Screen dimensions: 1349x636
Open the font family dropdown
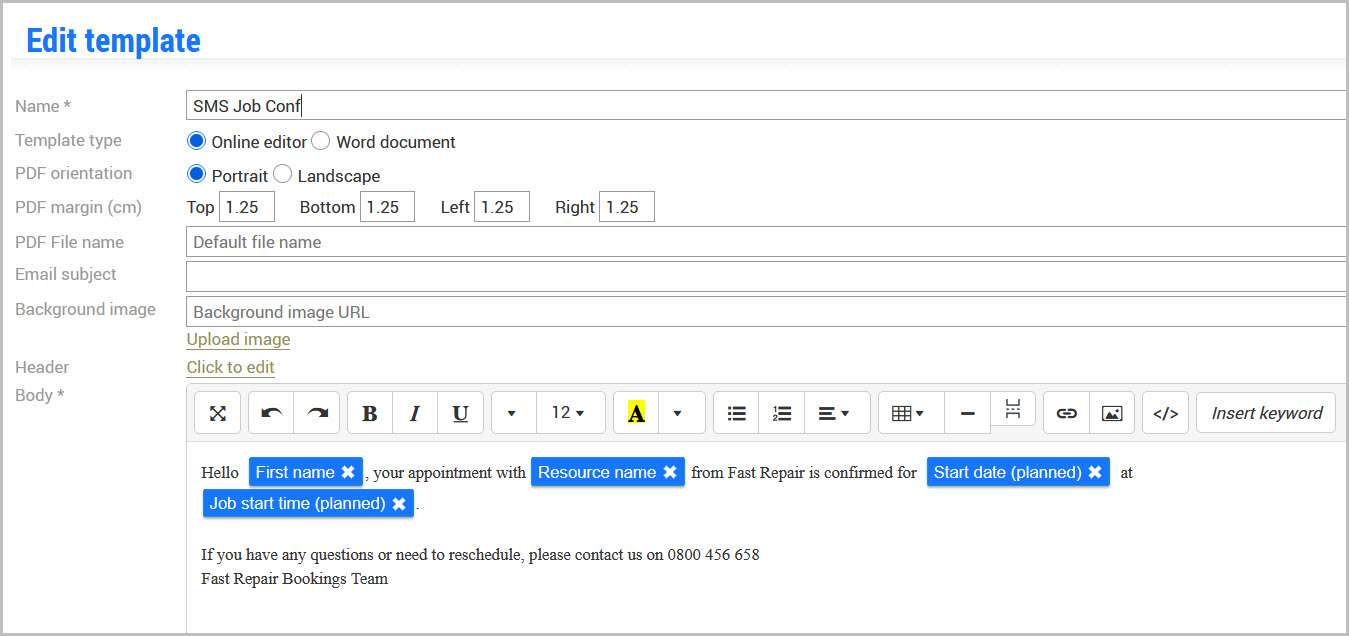(514, 413)
